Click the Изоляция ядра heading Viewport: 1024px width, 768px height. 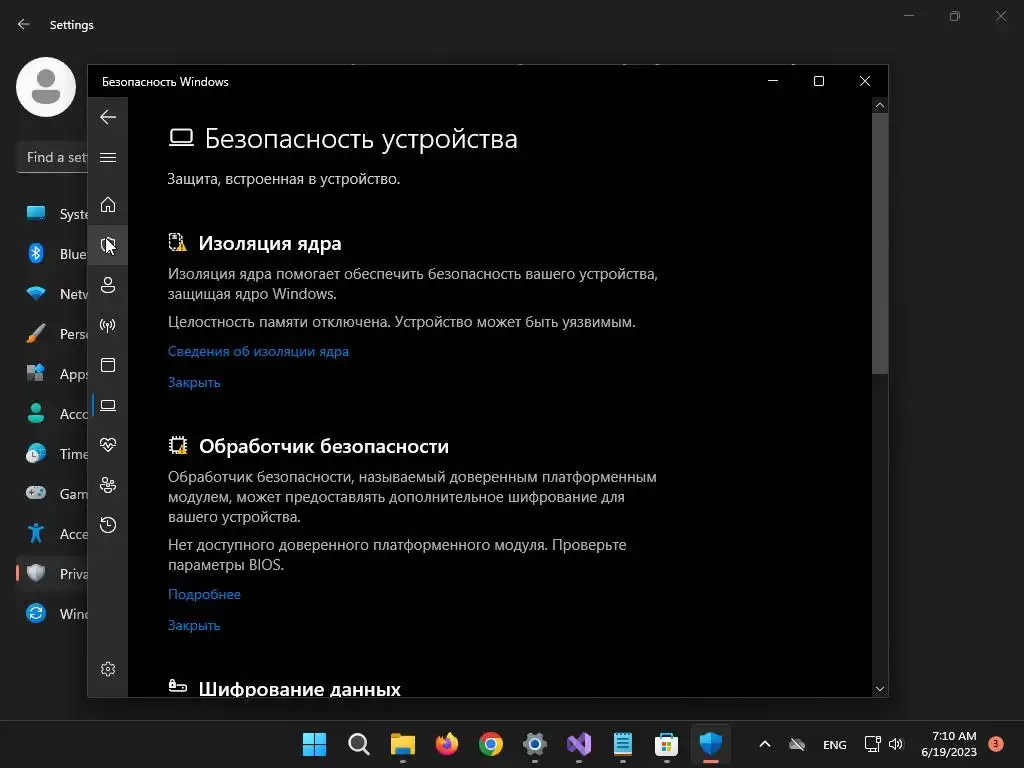coord(270,244)
